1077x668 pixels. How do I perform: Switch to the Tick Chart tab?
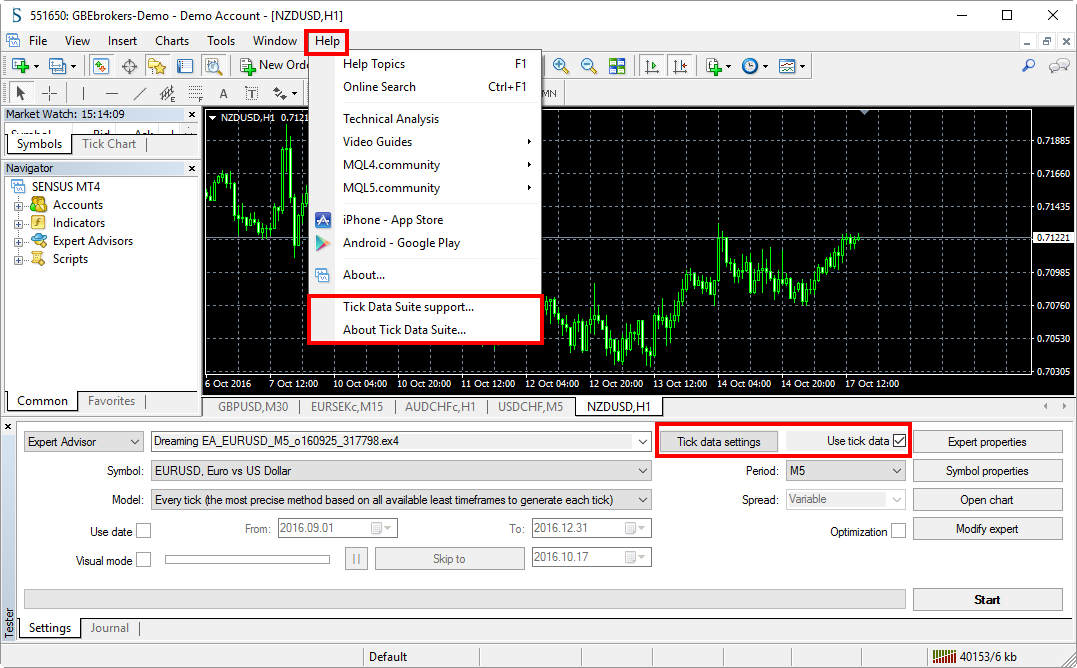(x=109, y=143)
